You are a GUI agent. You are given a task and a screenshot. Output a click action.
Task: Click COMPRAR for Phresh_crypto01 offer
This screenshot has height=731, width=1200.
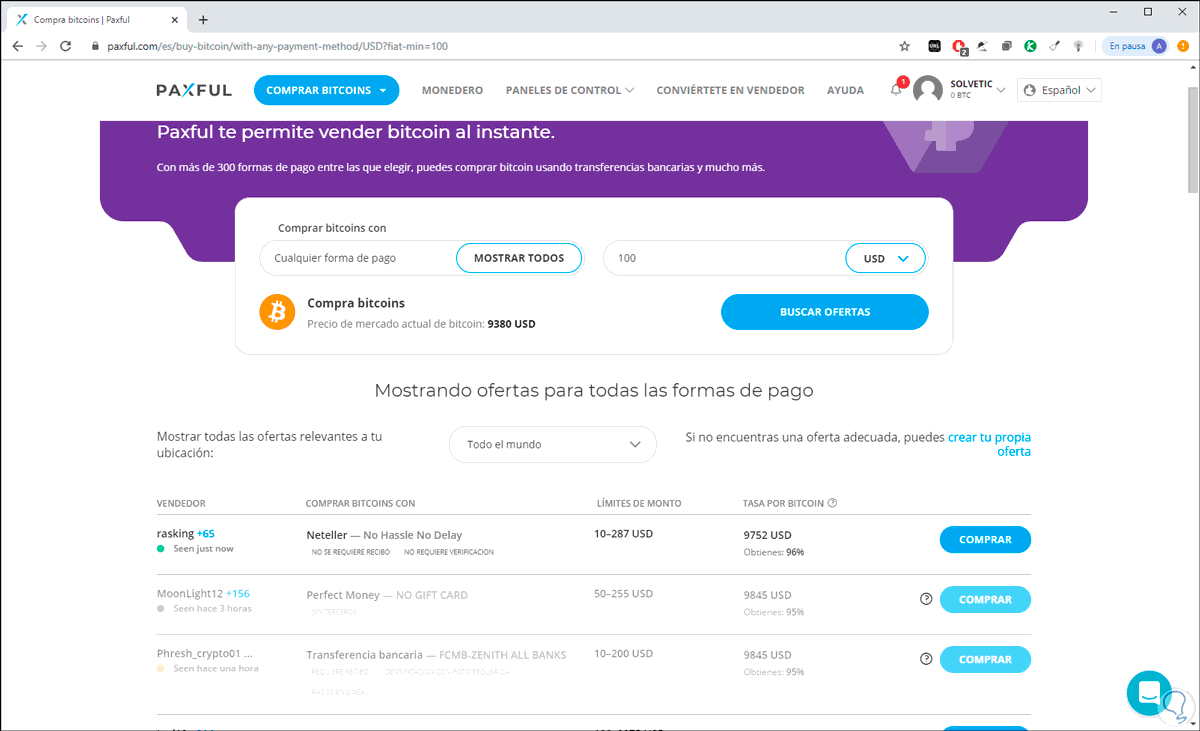pos(985,660)
